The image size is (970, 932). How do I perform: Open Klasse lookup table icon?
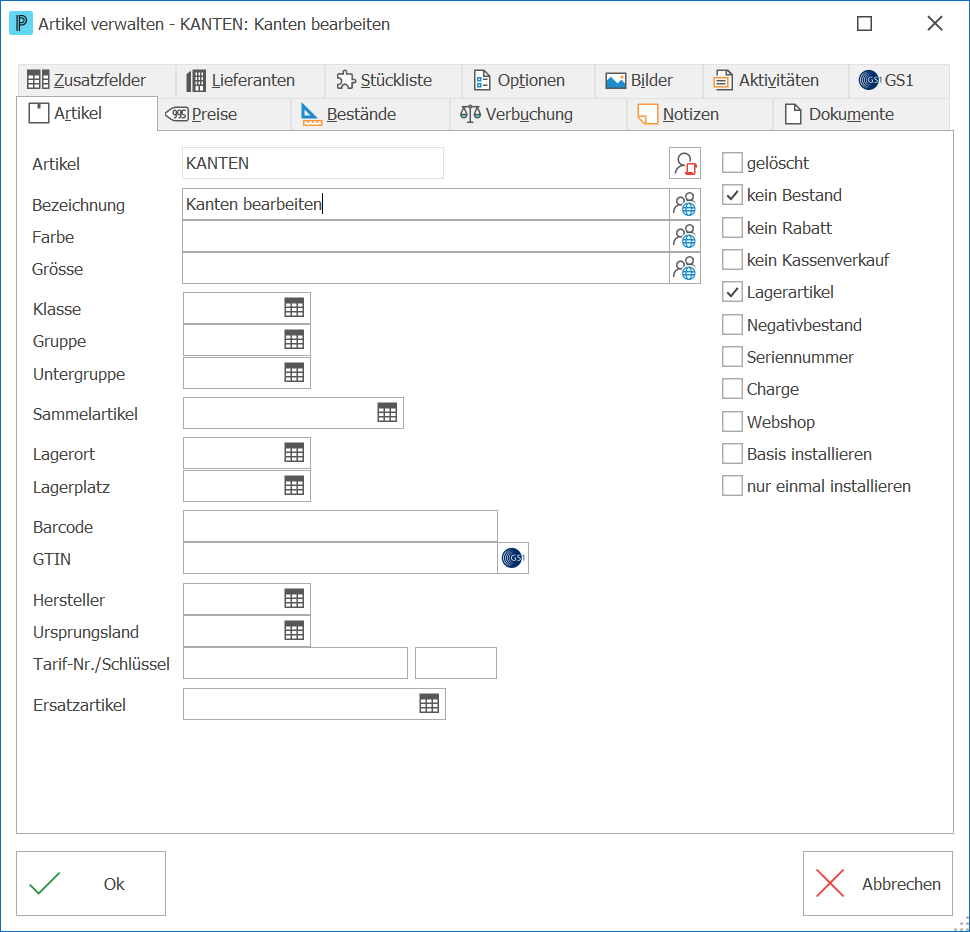pyautogui.click(x=294, y=308)
